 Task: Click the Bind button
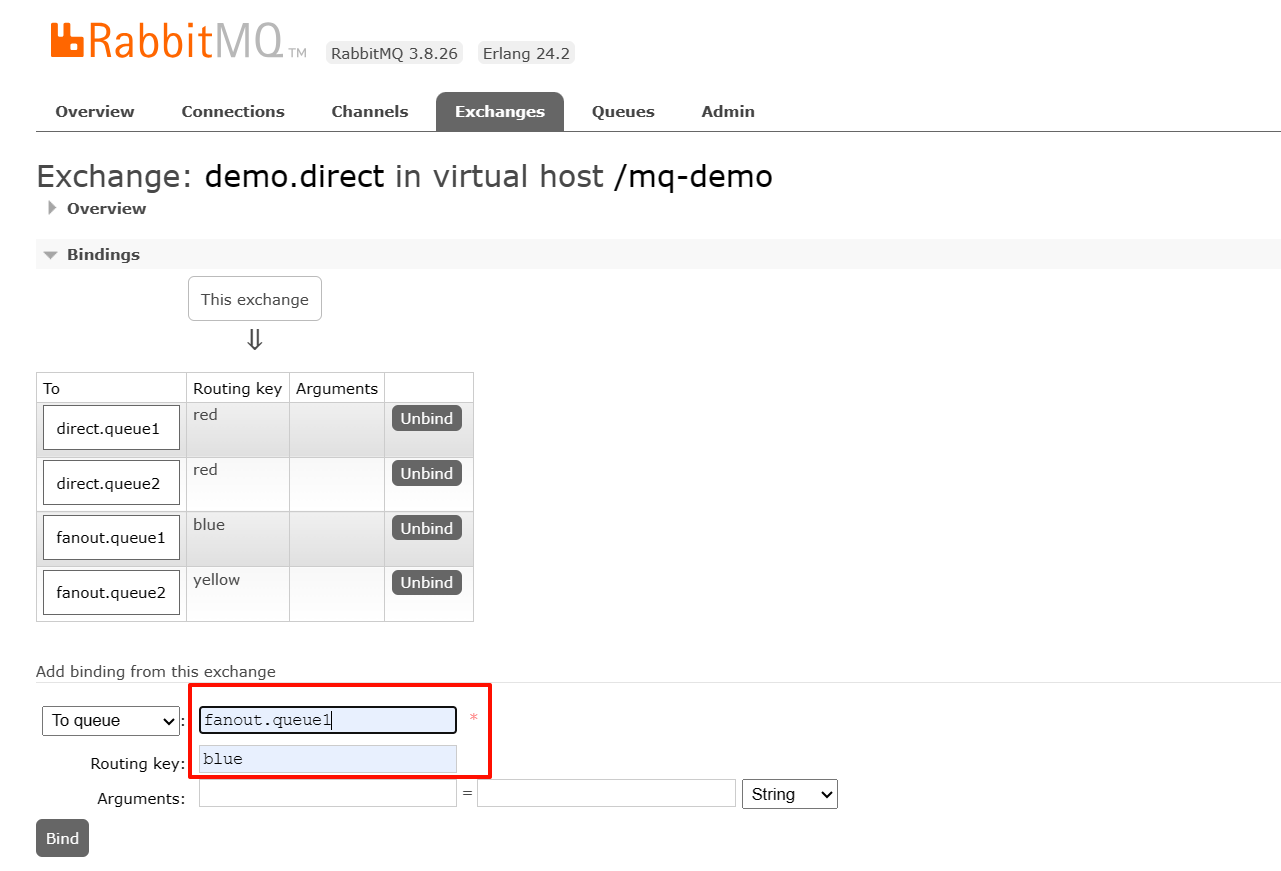pyautogui.click(x=62, y=838)
